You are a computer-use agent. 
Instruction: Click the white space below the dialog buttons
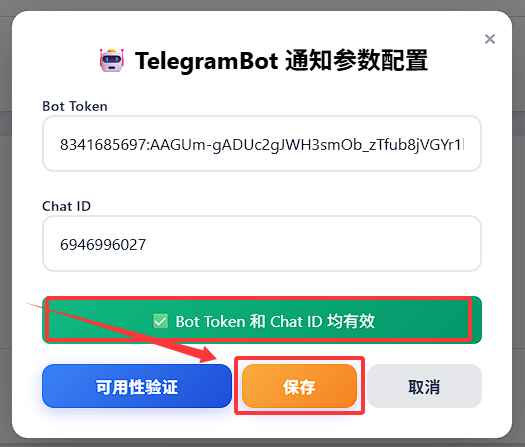pos(262,425)
